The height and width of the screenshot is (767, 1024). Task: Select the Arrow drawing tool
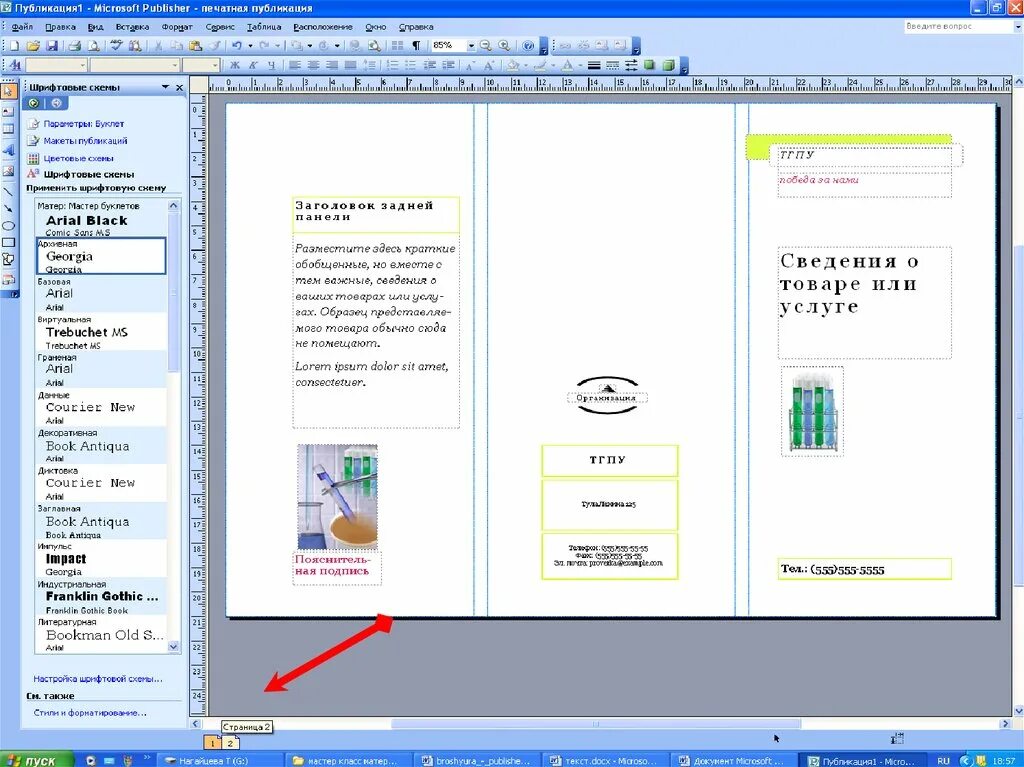click(x=8, y=208)
